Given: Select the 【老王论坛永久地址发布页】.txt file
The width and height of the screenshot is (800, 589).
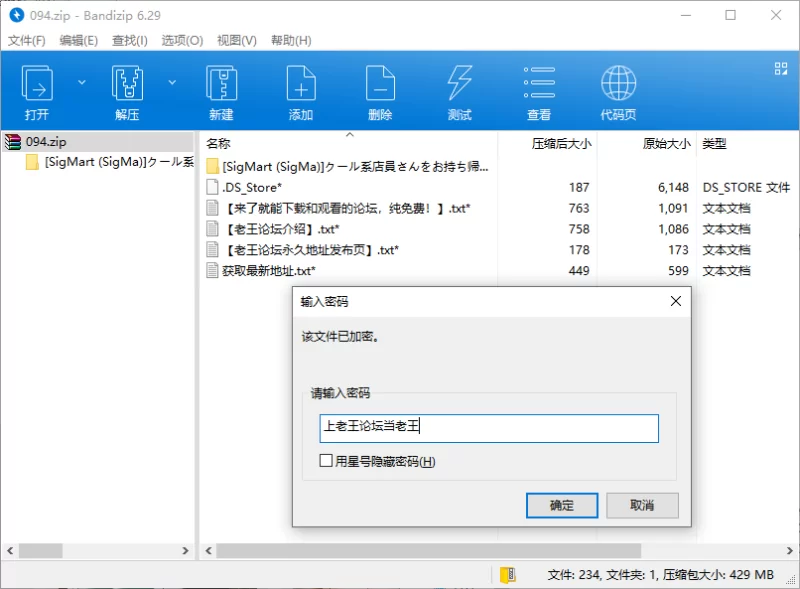Looking at the screenshot, I should (x=310, y=250).
